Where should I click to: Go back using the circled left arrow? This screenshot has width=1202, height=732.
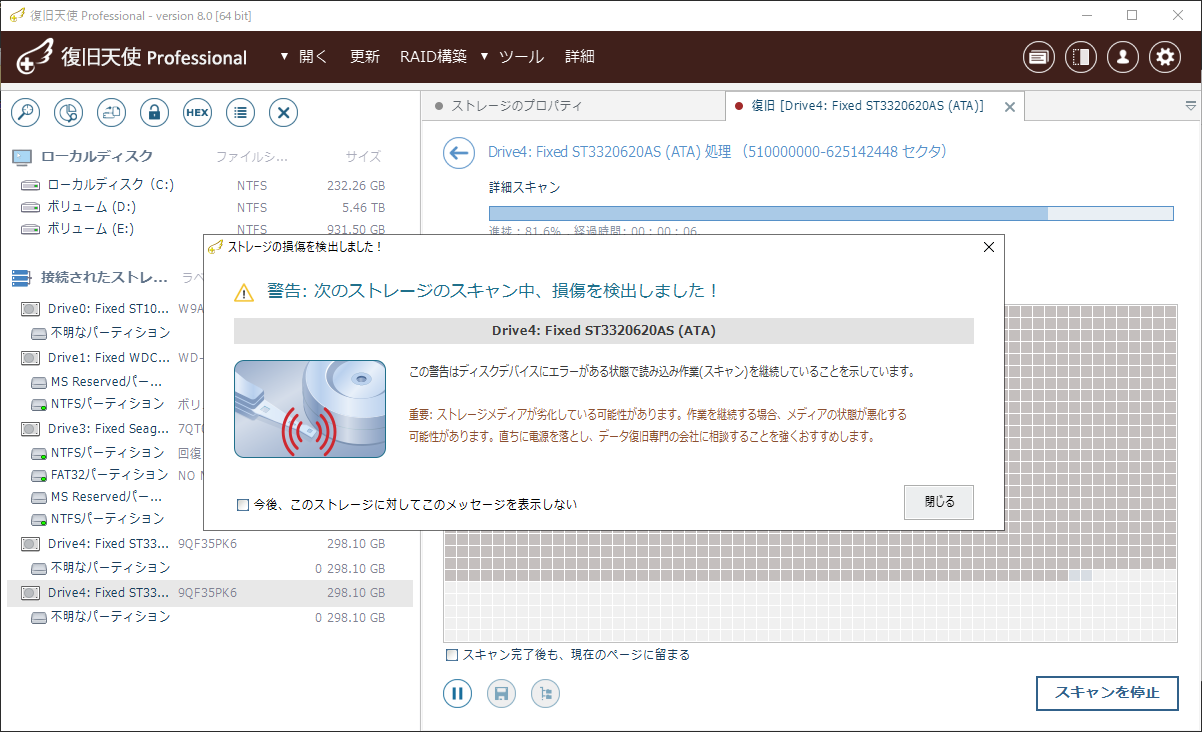458,153
